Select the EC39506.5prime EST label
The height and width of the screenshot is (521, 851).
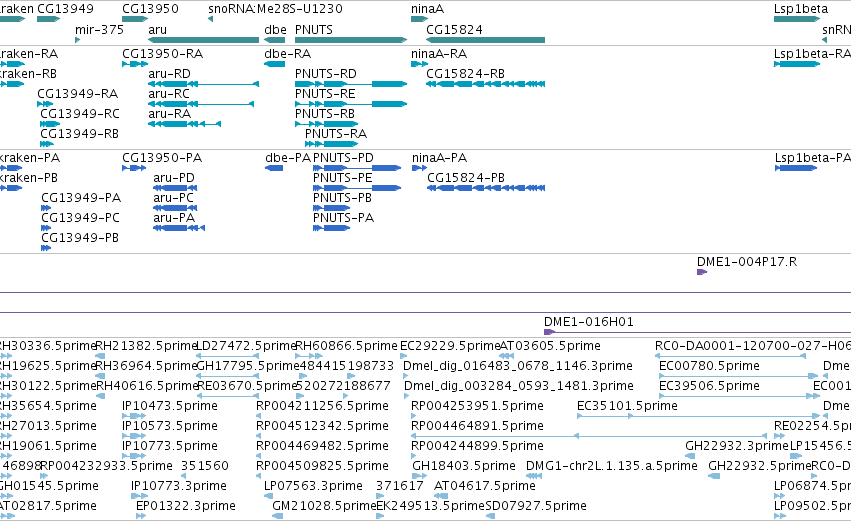coord(709,386)
